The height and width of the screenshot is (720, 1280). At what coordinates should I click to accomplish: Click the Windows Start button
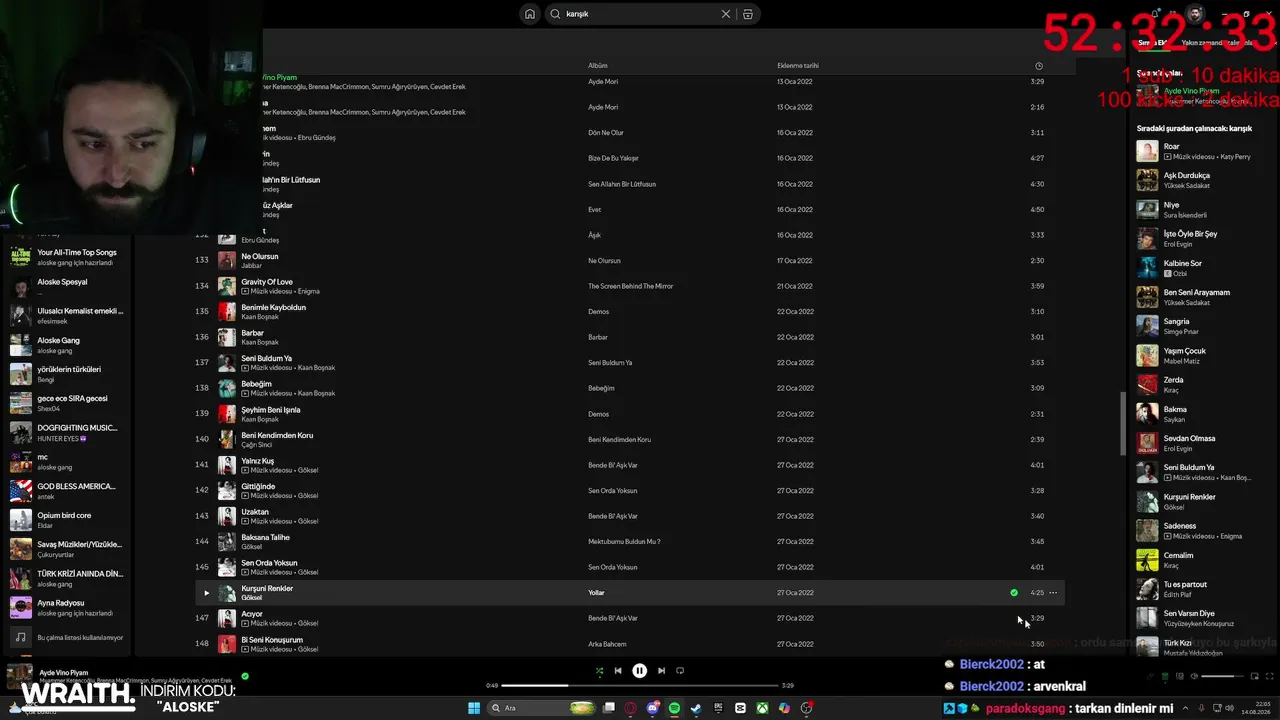[474, 708]
